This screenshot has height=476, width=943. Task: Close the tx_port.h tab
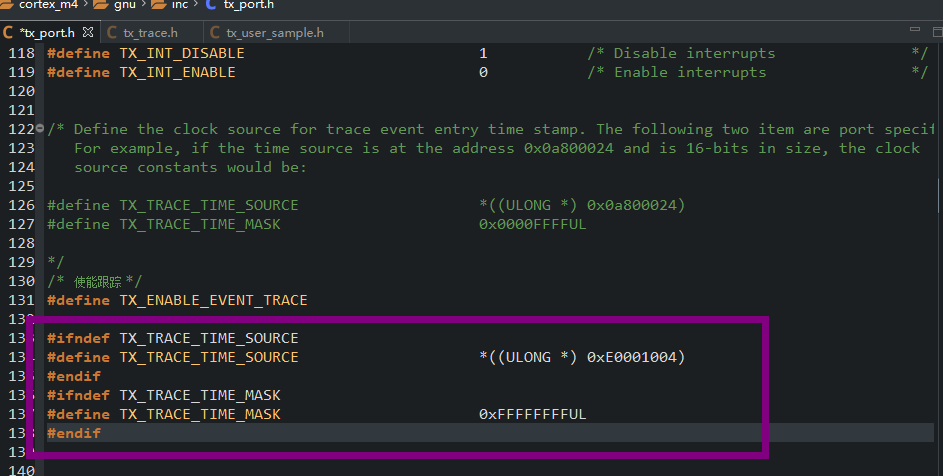(88, 32)
